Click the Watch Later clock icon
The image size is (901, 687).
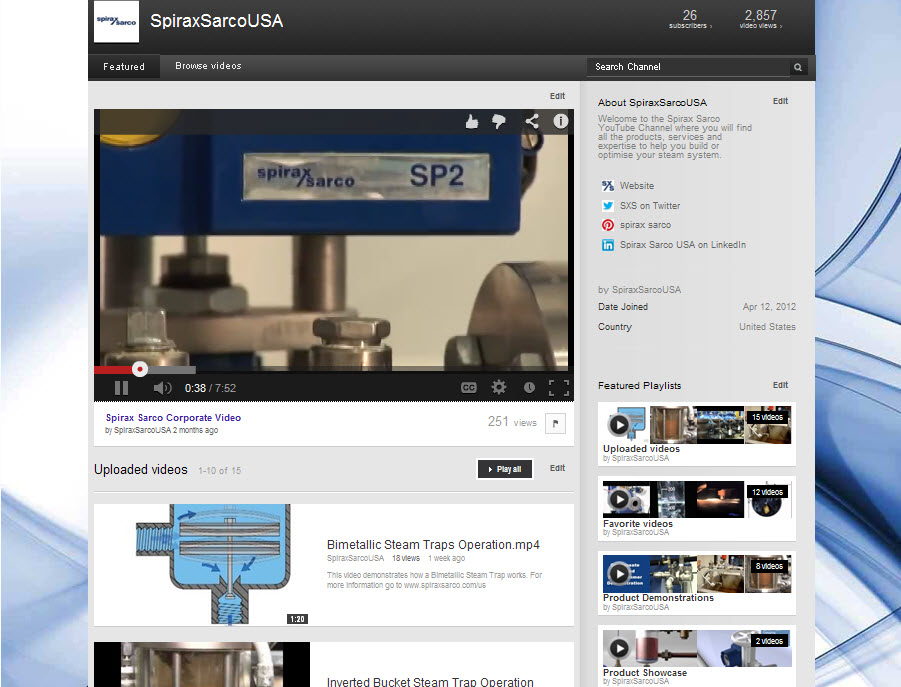(x=529, y=388)
